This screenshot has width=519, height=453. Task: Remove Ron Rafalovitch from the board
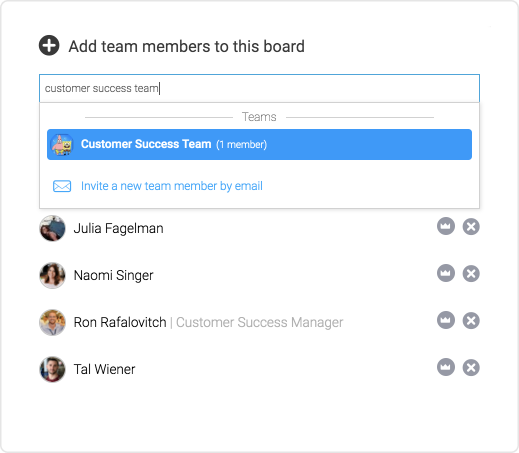click(x=471, y=321)
